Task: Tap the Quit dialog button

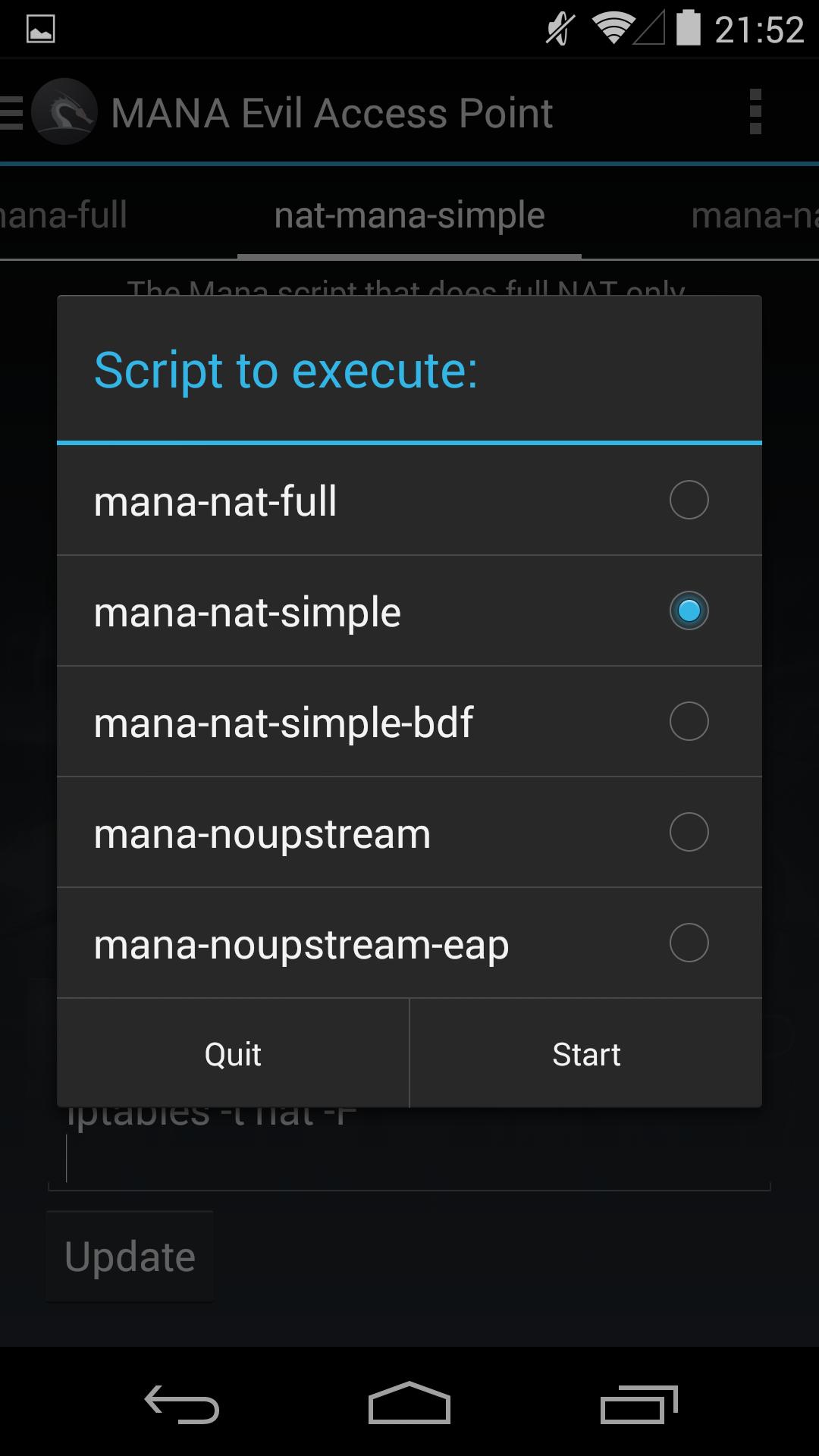Action: [x=233, y=1054]
